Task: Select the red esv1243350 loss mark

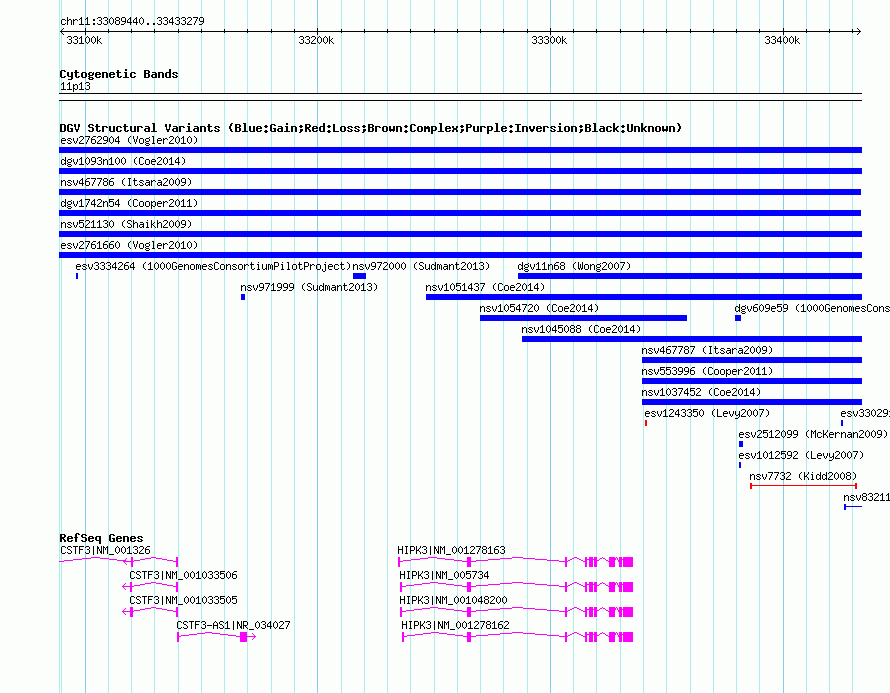Action: pyautogui.click(x=646, y=423)
